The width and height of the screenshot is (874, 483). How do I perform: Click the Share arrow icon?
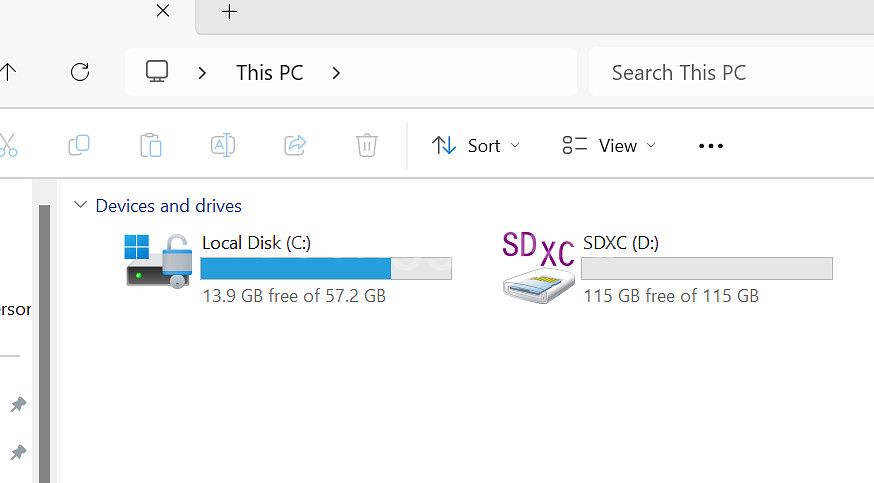click(x=295, y=145)
